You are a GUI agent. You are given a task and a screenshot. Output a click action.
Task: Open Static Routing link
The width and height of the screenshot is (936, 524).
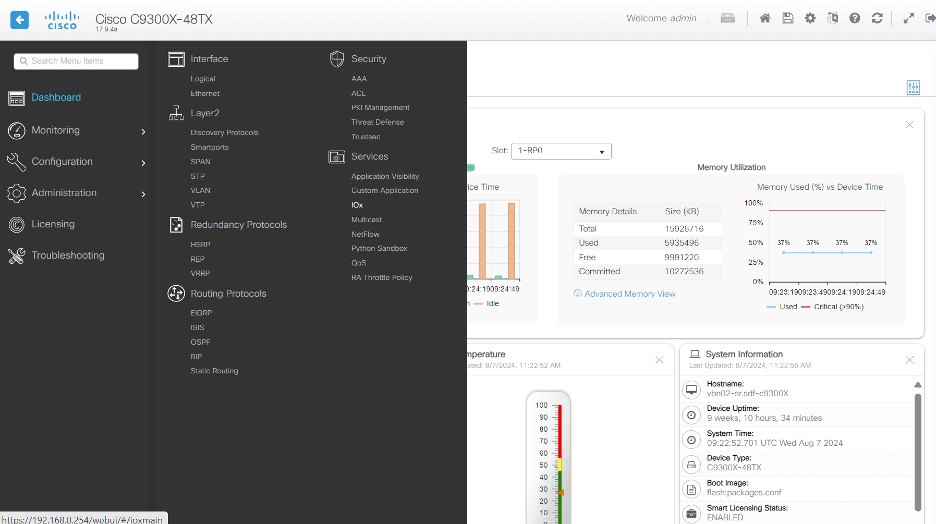pos(214,371)
